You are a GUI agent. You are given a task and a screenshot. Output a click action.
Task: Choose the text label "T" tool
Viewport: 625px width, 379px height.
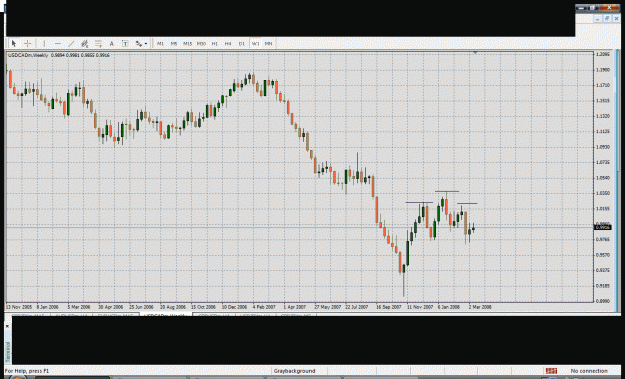click(125, 43)
